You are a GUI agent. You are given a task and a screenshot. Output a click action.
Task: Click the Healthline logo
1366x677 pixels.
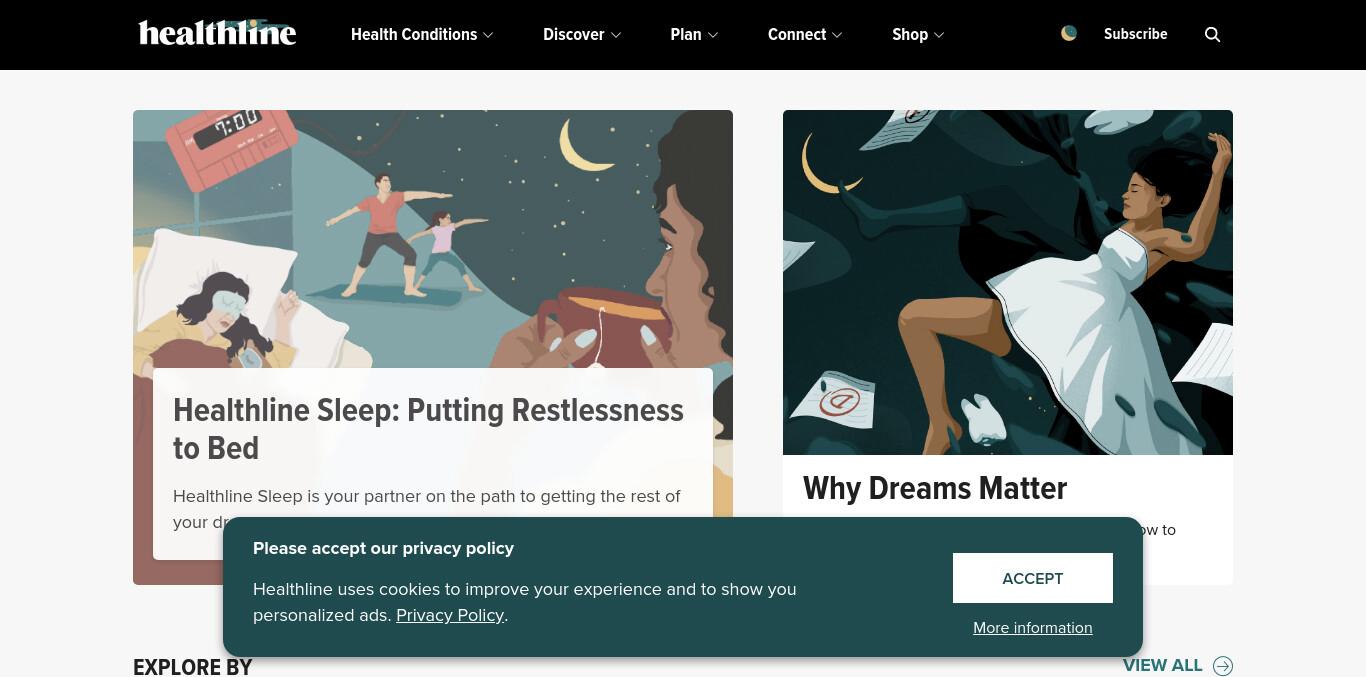pos(217,33)
